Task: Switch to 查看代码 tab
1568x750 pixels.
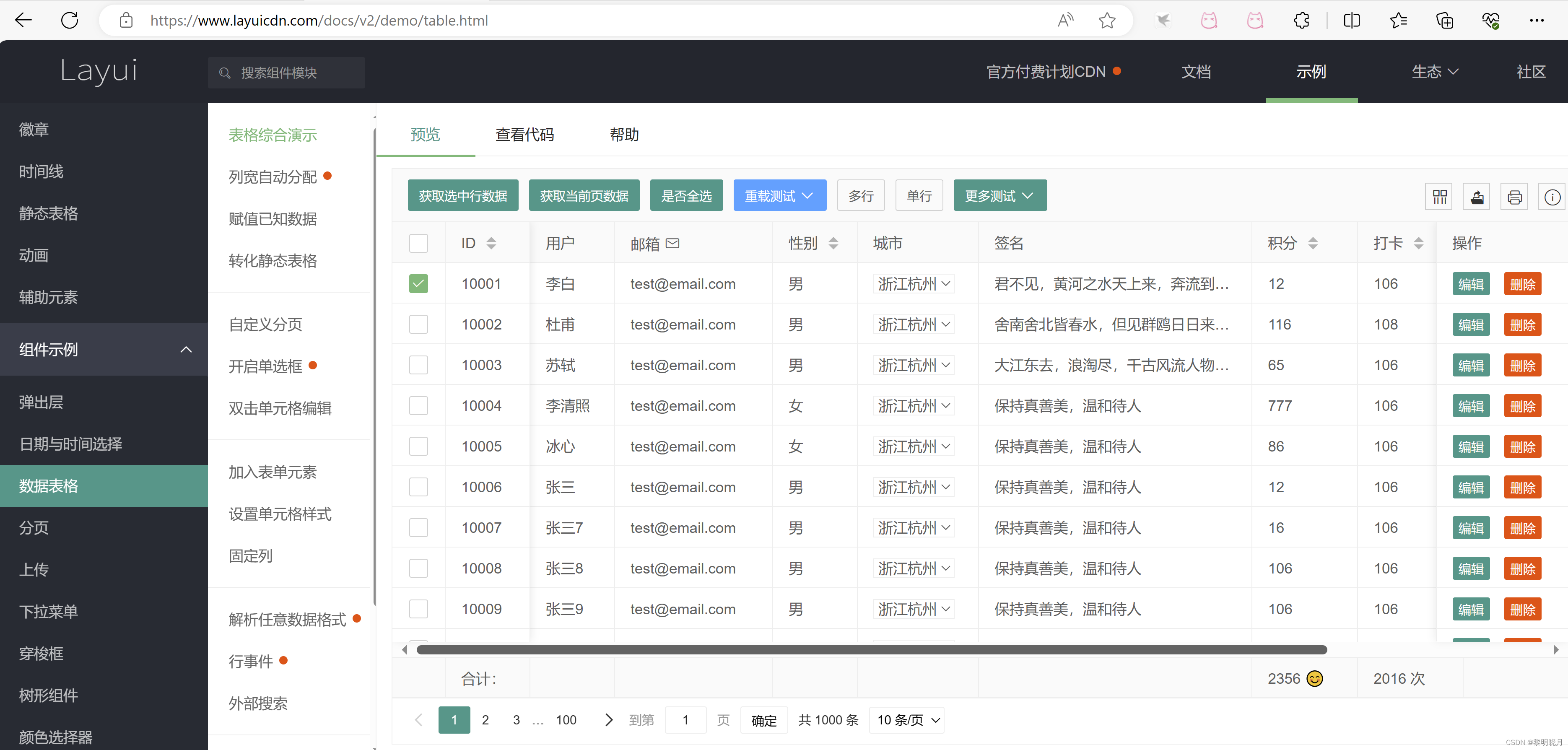Action: pos(524,135)
